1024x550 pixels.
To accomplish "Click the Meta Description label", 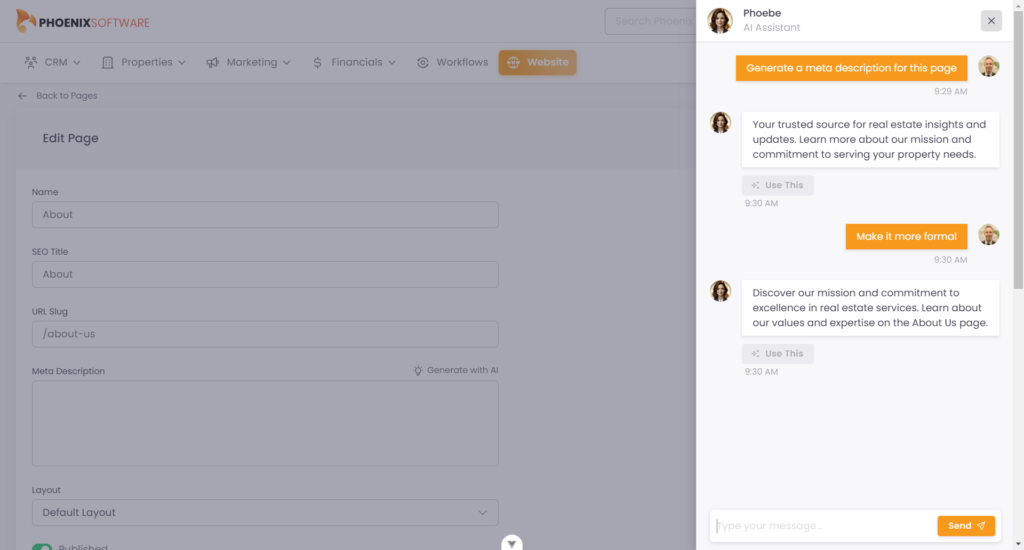I will pos(69,371).
